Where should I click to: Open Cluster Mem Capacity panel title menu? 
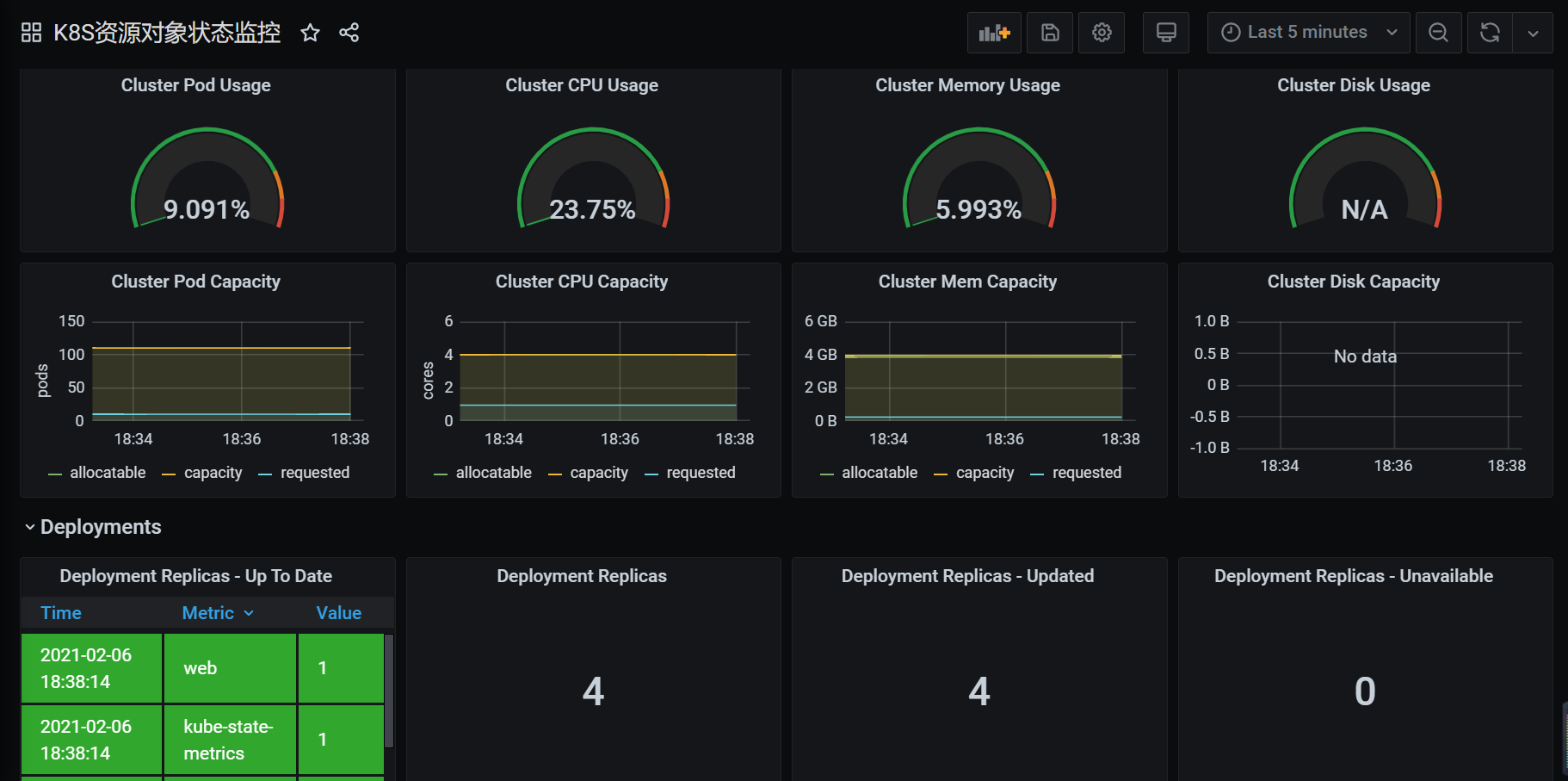coord(967,282)
